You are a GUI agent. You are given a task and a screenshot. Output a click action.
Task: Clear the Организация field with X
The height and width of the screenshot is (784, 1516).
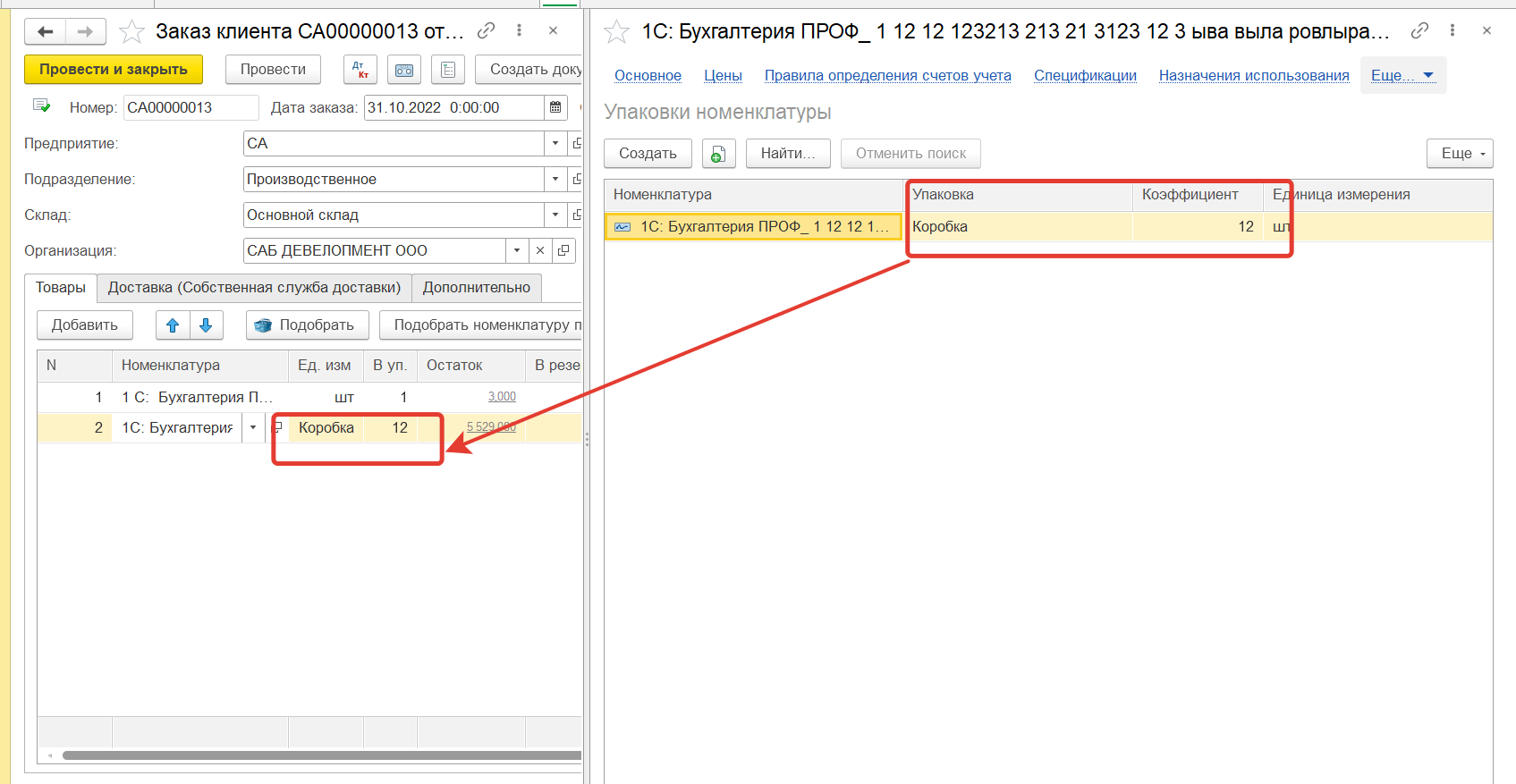540,250
